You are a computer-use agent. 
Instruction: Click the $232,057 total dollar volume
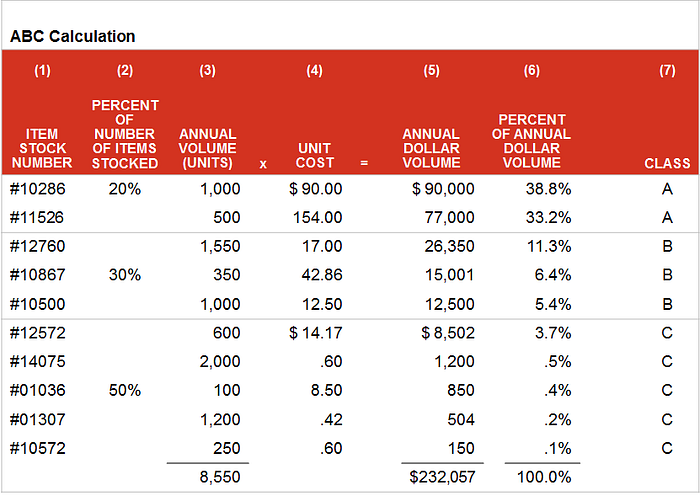[442, 477]
